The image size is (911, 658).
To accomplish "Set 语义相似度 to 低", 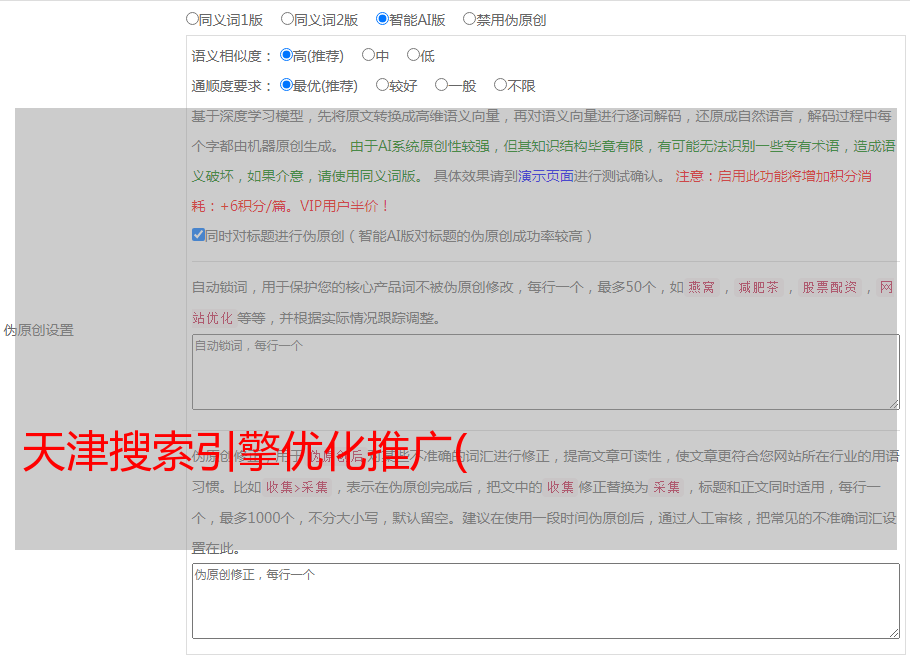I will point(413,56).
